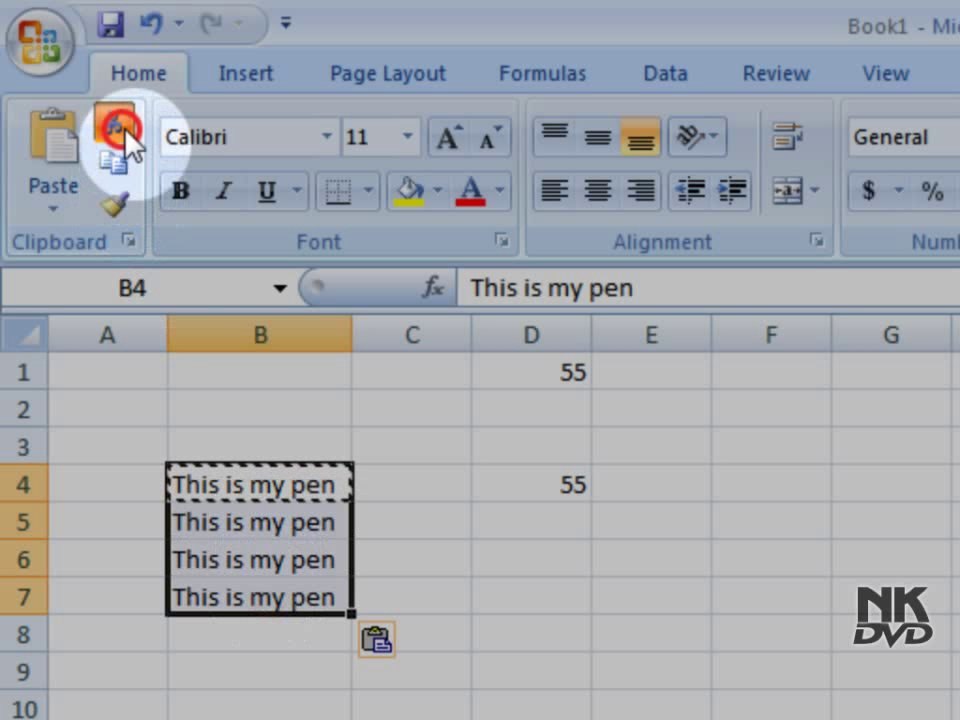
Task: Open underline style dropdown arrow
Action: (297, 190)
